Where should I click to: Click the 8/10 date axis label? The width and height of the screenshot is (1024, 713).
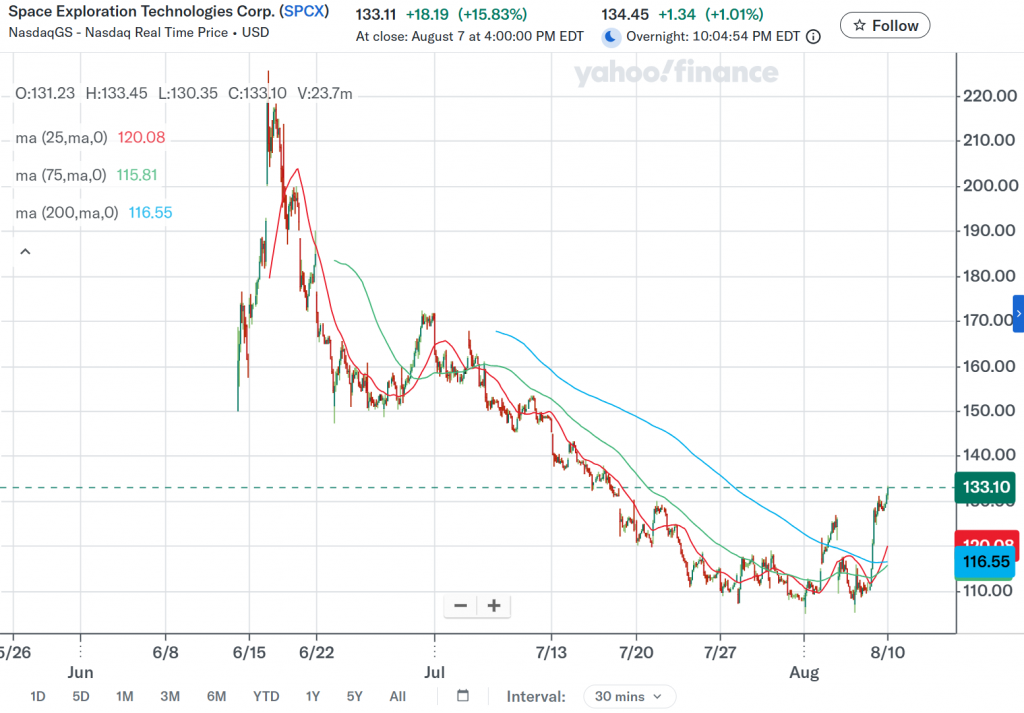click(x=888, y=653)
